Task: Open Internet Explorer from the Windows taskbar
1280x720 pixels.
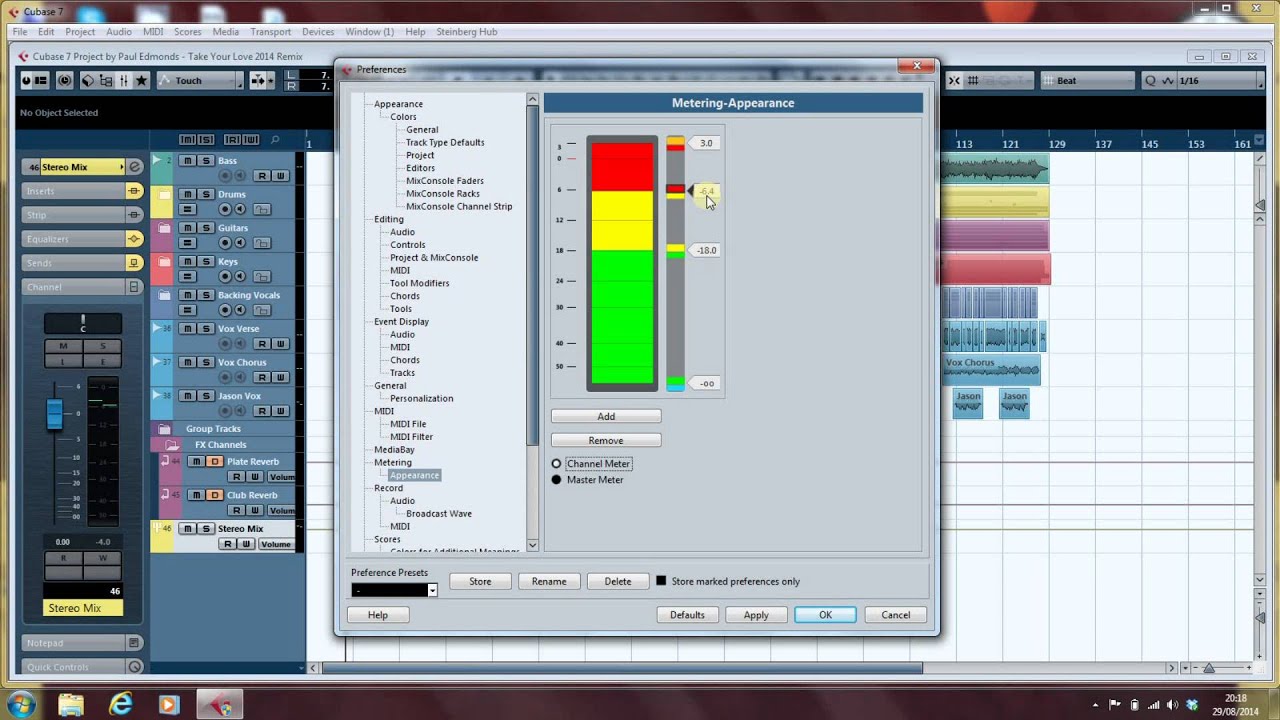Action: pyautogui.click(x=120, y=704)
